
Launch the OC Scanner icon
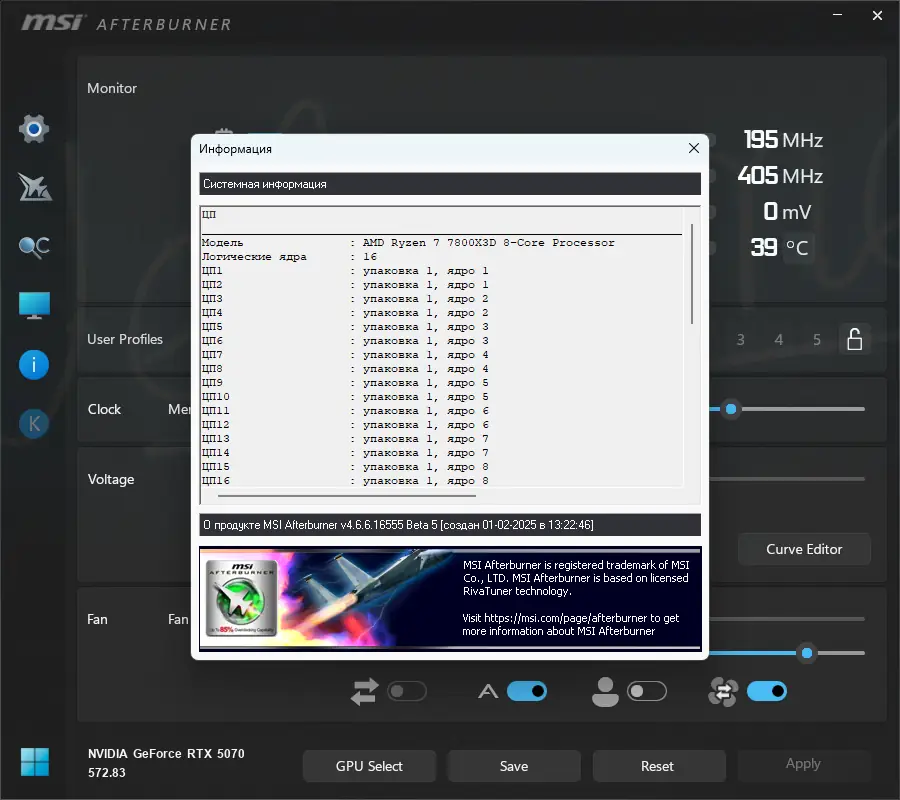[x=34, y=247]
